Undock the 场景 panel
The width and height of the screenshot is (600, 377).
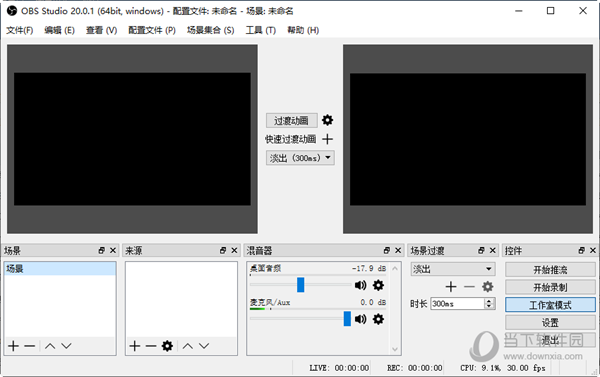coord(101,250)
